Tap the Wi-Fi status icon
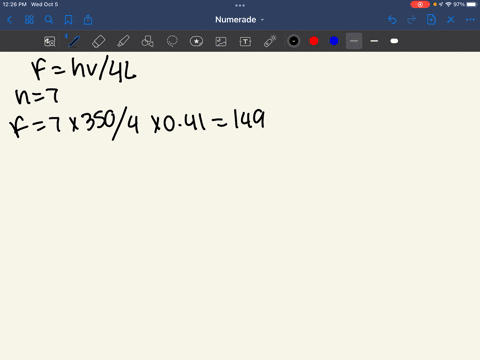Screen dimensions: 480x360 tap(448, 4)
